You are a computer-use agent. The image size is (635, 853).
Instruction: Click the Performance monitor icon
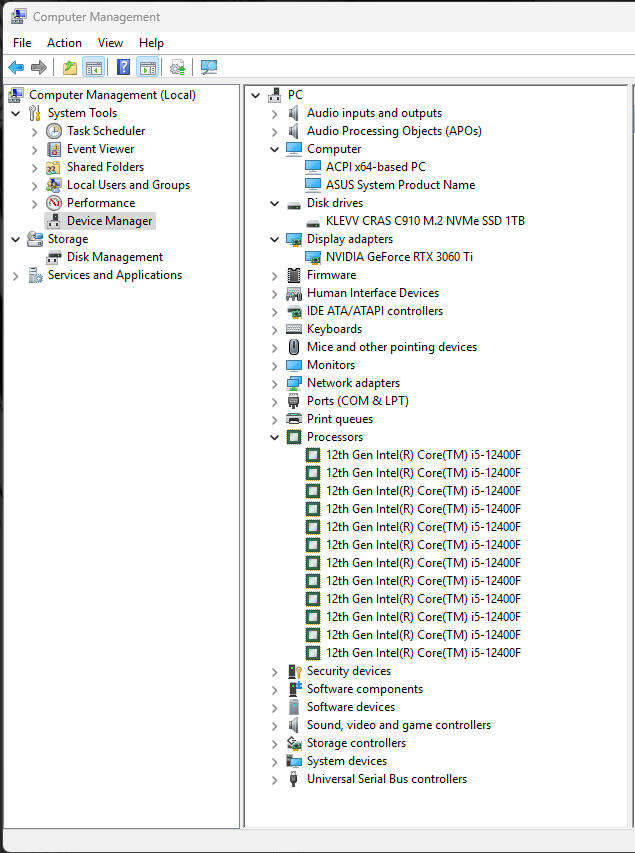pos(53,203)
